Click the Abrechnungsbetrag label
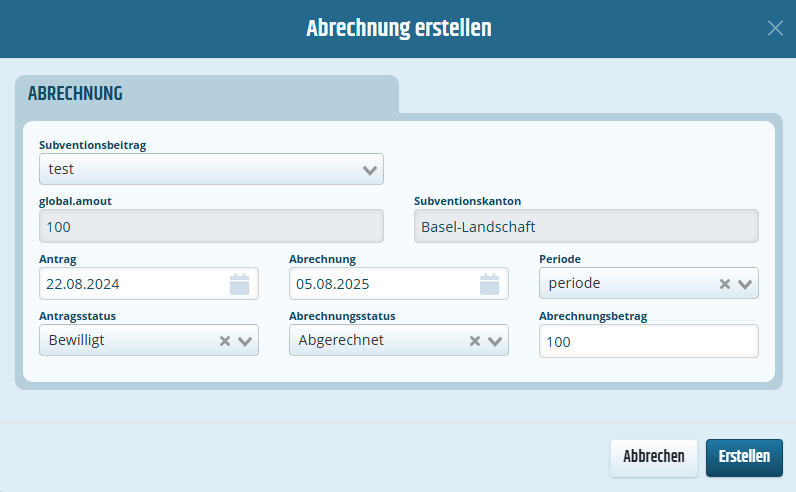Image resolution: width=796 pixels, height=492 pixels. [593, 316]
